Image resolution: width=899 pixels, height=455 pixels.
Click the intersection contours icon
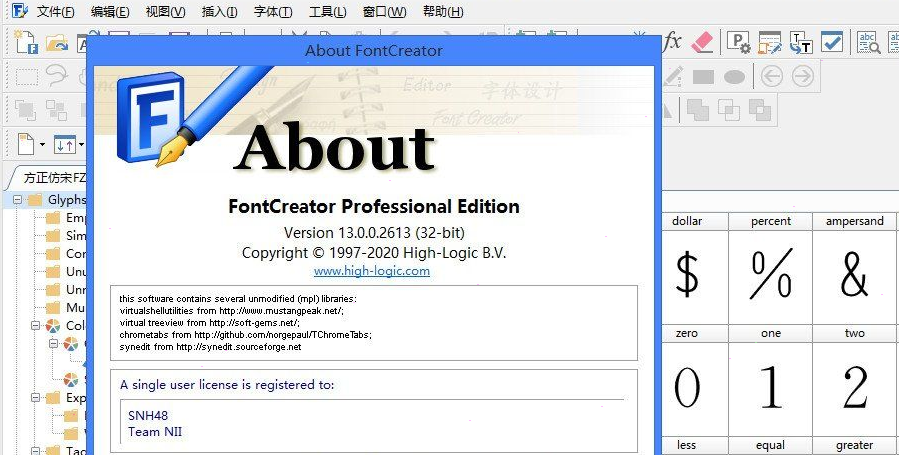(x=729, y=110)
